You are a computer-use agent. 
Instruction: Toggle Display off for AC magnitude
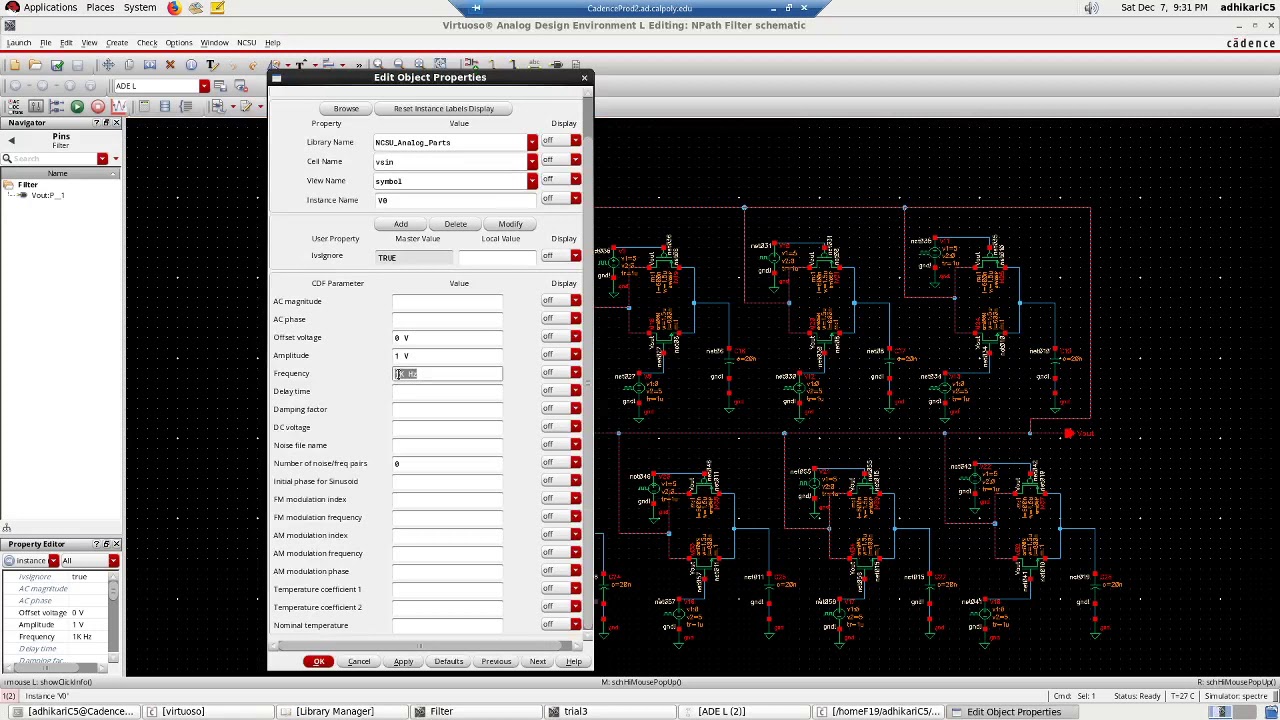pyautogui.click(x=561, y=301)
